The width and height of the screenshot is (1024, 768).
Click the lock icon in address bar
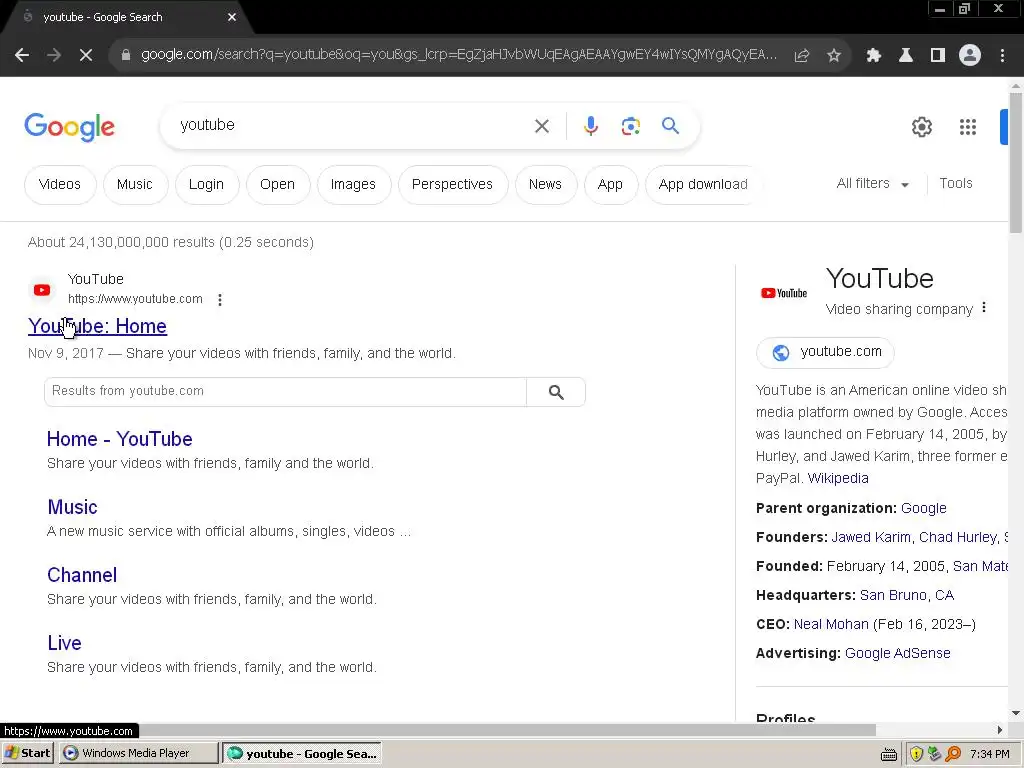tap(126, 55)
